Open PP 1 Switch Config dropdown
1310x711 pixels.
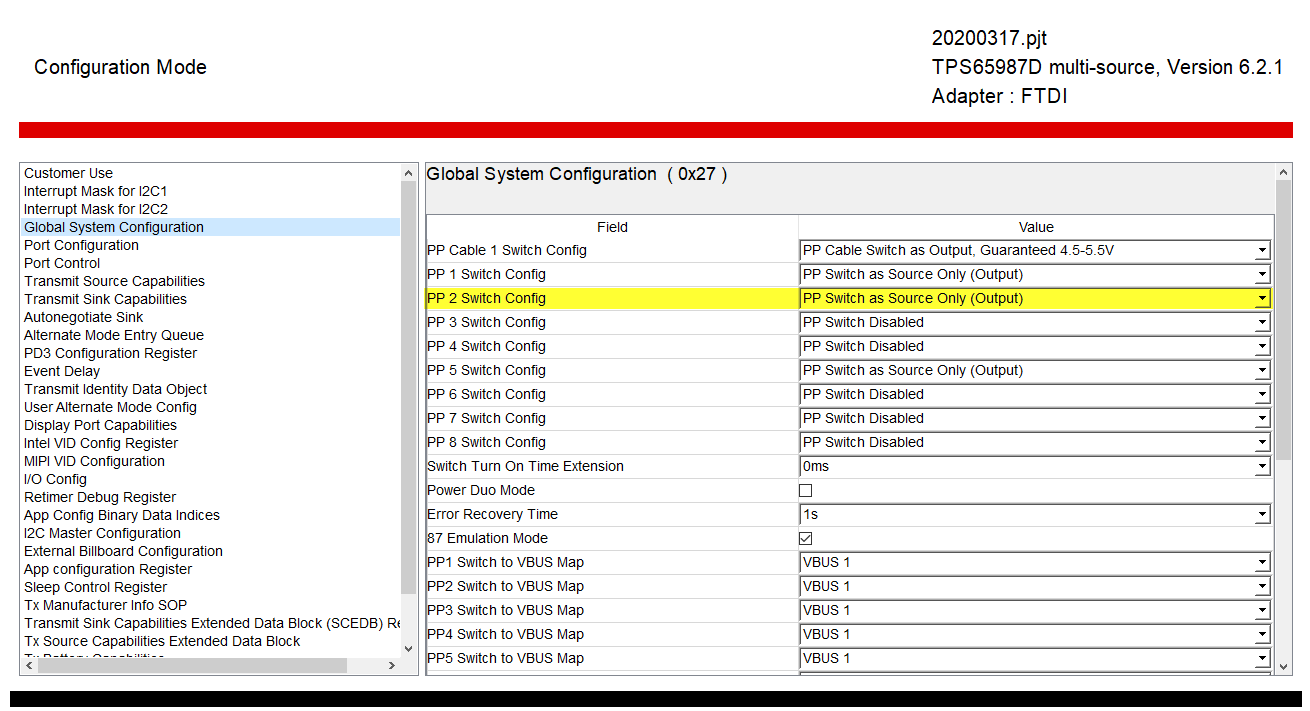(x=1035, y=274)
